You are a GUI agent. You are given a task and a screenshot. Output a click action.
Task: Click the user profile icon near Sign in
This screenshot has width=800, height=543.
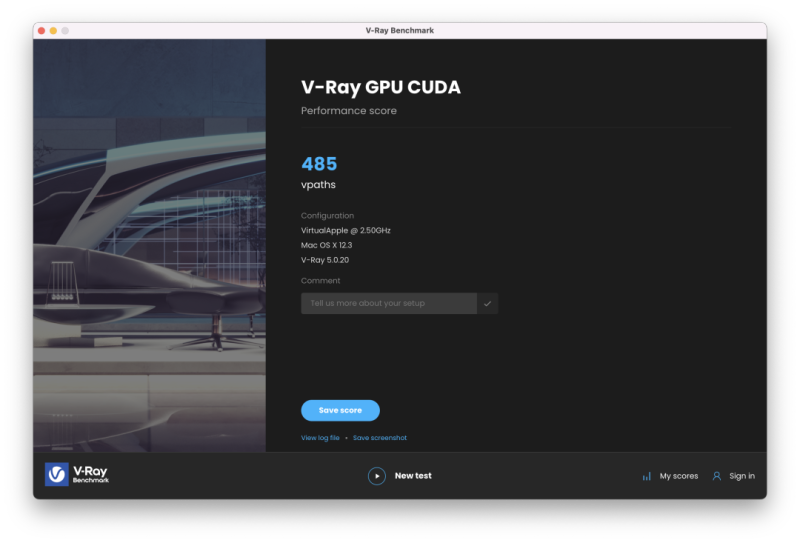point(717,476)
